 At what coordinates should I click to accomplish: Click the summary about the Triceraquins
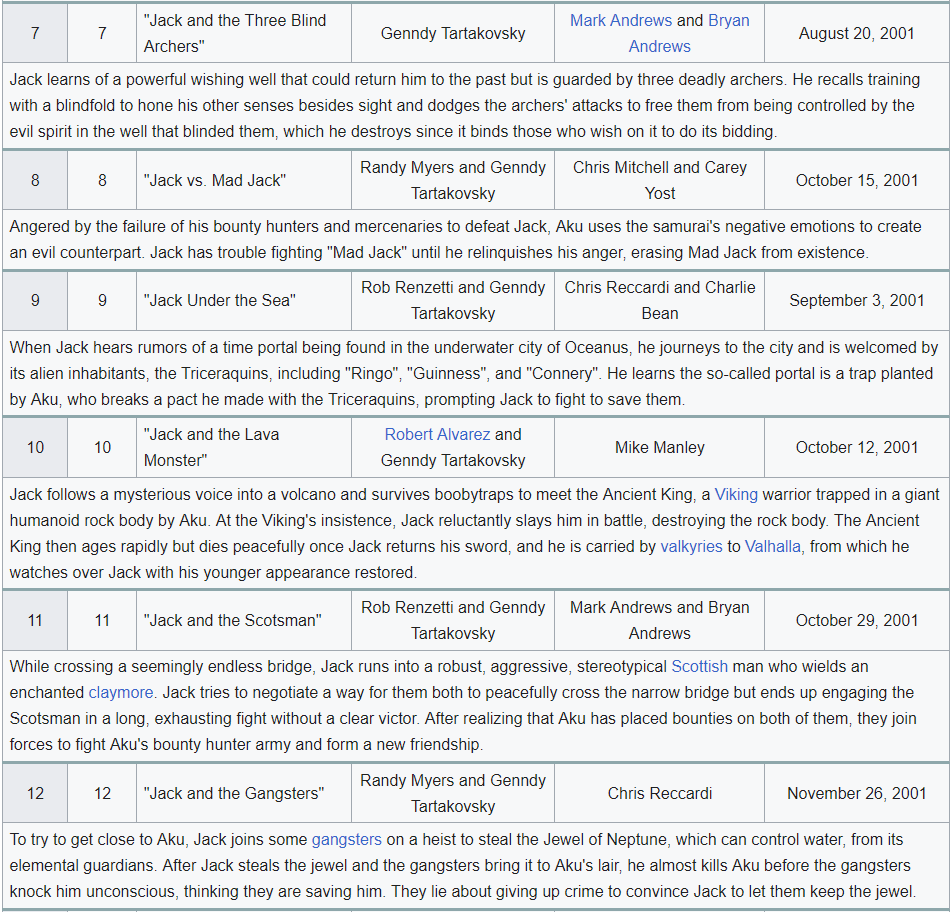tap(476, 374)
